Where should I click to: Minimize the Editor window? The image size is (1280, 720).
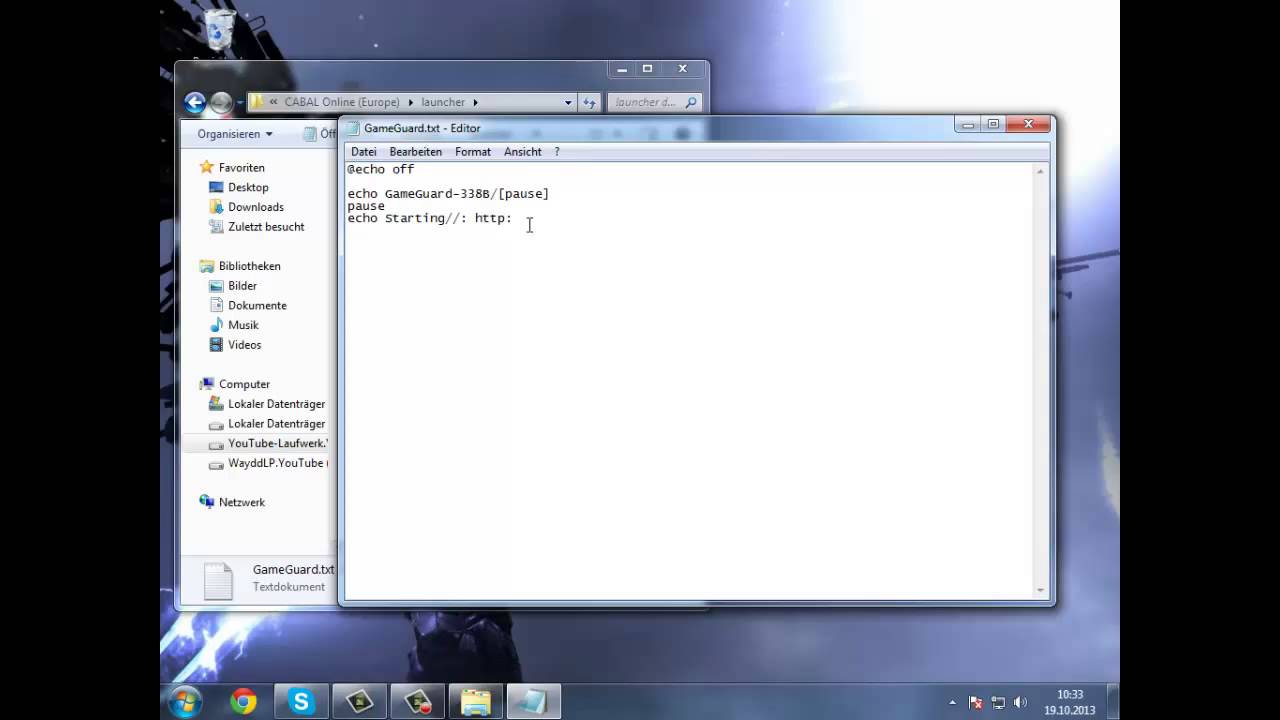click(x=967, y=125)
